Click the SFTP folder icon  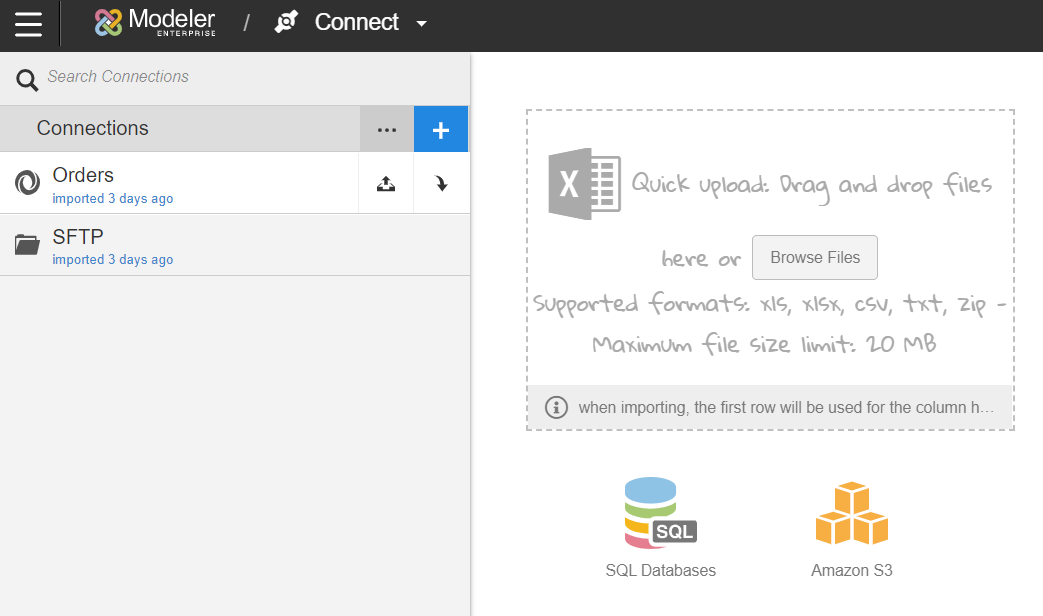coord(27,244)
